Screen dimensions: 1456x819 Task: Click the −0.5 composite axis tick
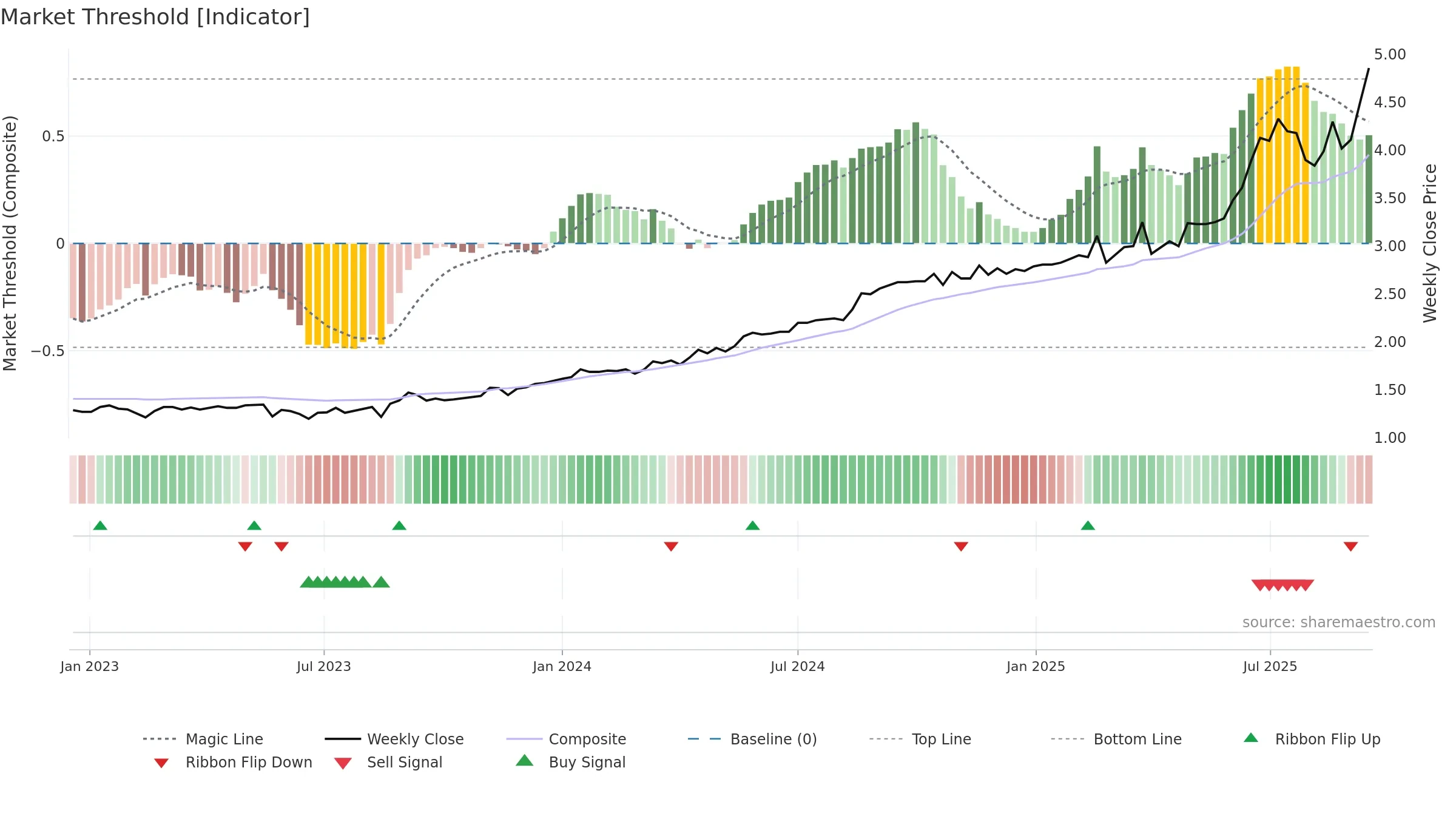47,351
